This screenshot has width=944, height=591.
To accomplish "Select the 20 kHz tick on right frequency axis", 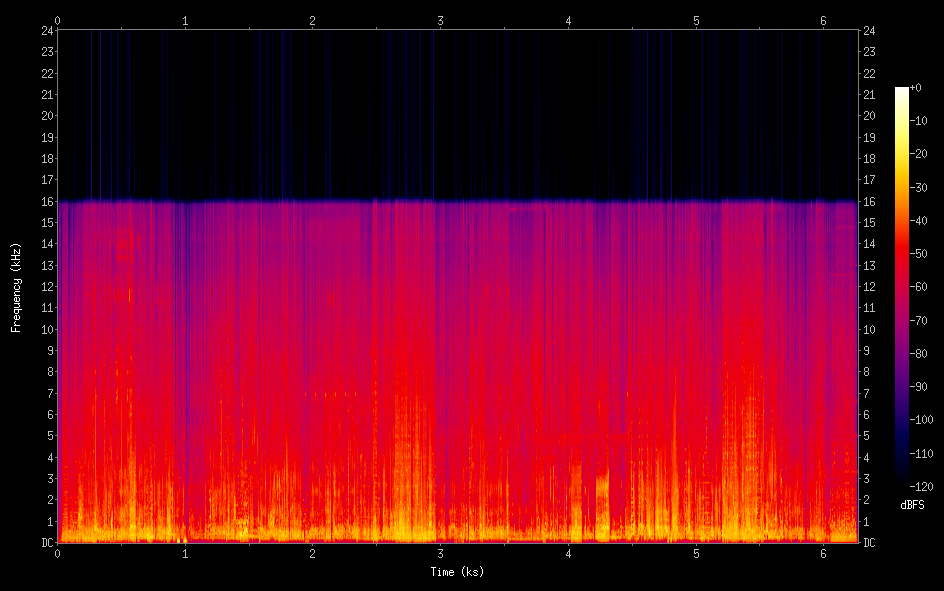I will pos(870,116).
